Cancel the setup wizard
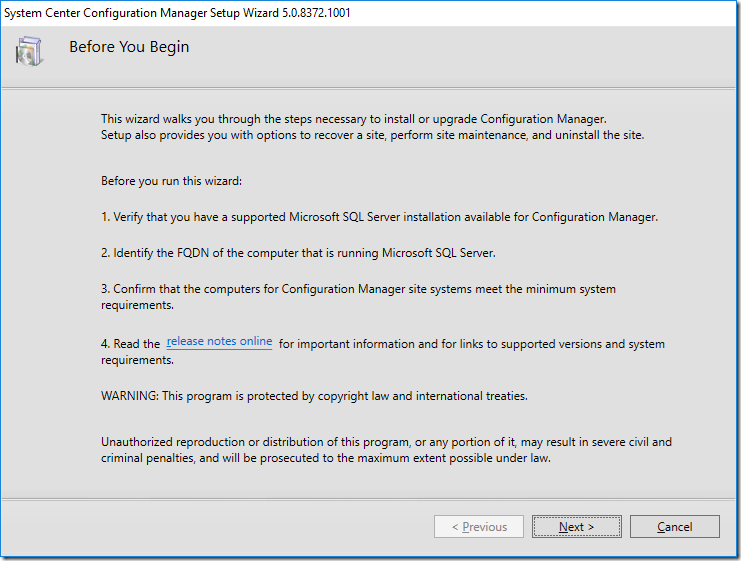This screenshot has height=561, width=741. click(x=674, y=526)
